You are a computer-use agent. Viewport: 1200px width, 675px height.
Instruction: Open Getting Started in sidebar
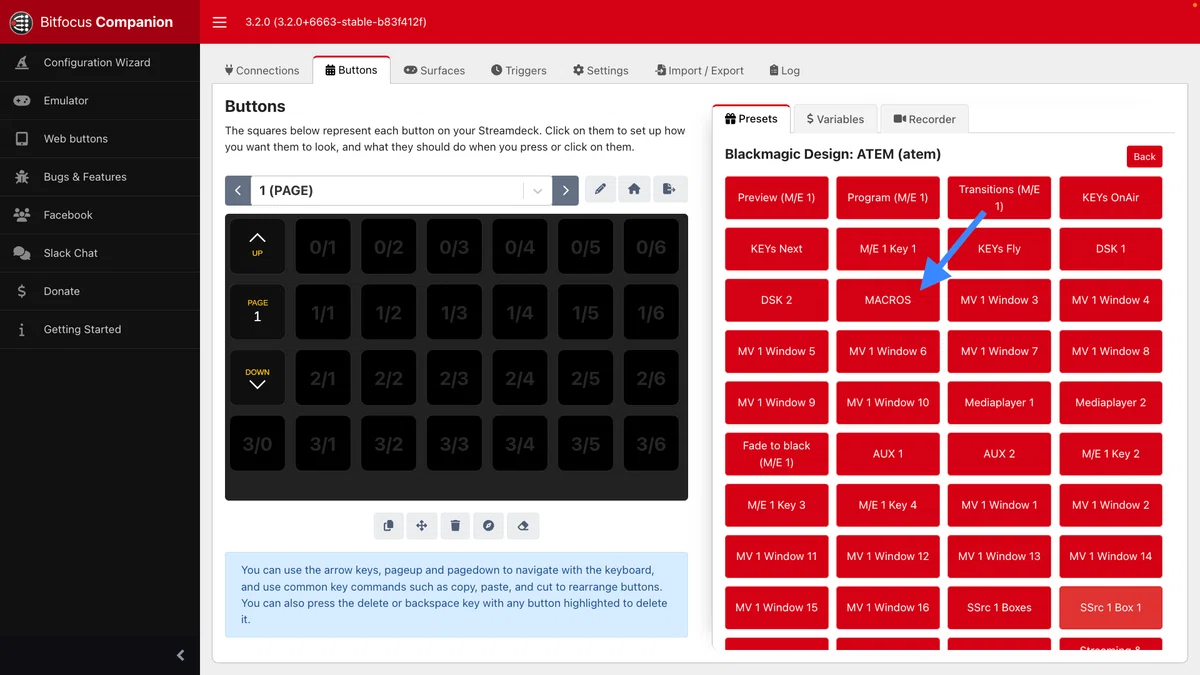100,328
